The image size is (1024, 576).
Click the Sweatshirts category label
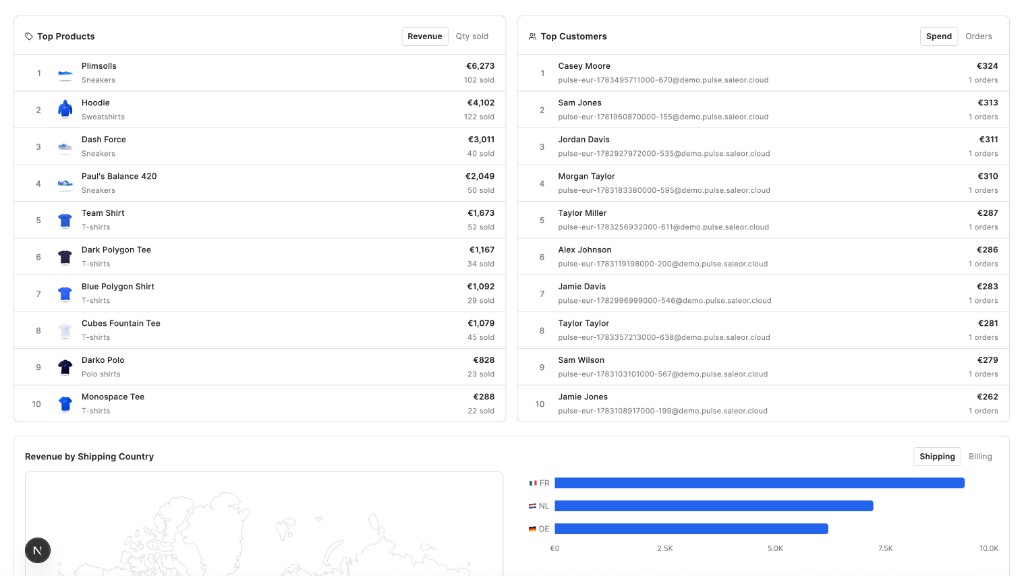coord(103,117)
